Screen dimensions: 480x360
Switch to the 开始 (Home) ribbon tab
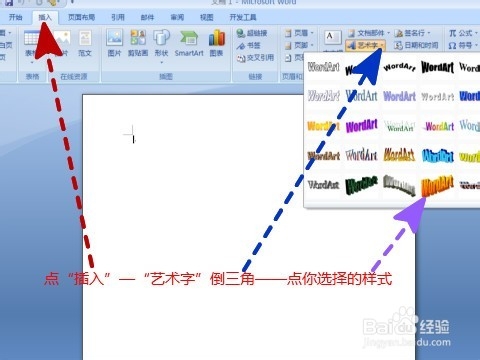[x=15, y=17]
